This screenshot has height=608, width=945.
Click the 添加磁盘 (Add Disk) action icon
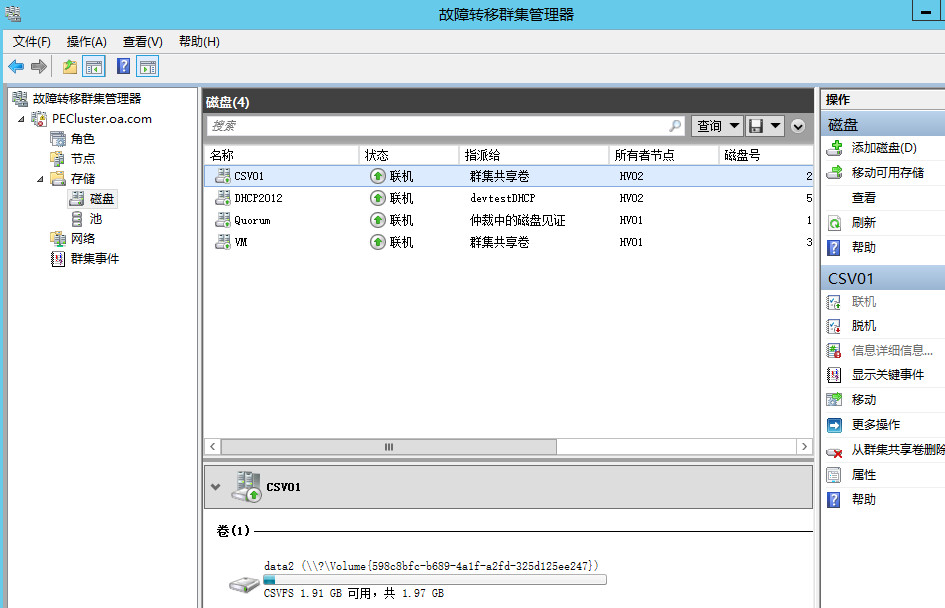click(x=835, y=148)
